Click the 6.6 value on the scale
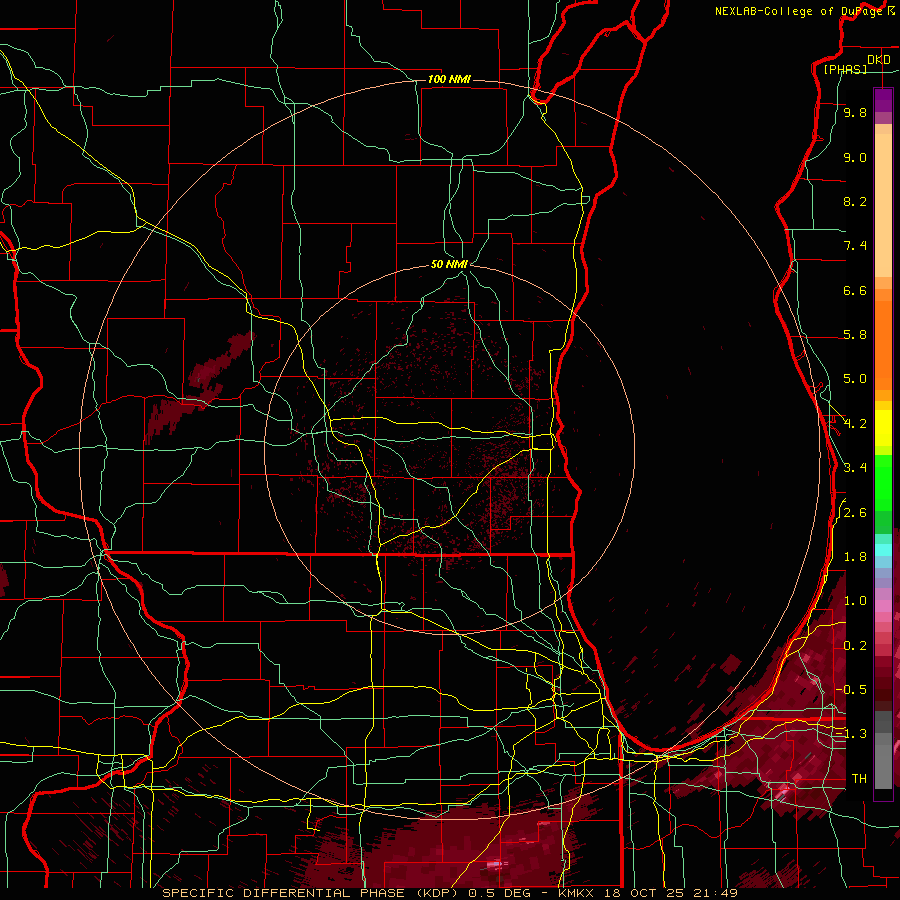Viewport: 900px width, 900px height. (x=855, y=290)
